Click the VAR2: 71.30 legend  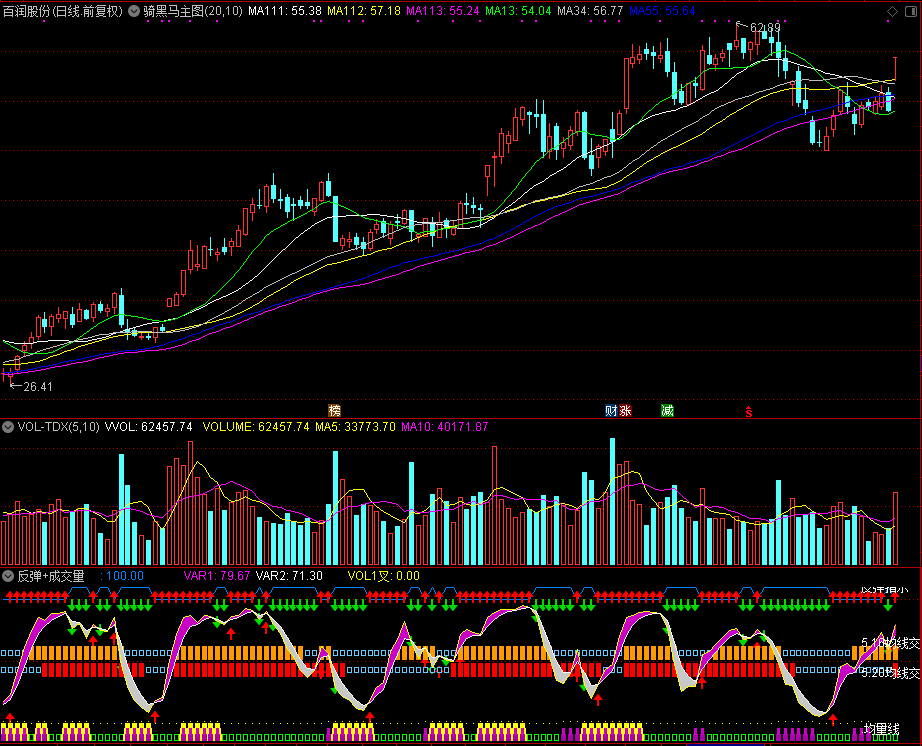(x=289, y=576)
